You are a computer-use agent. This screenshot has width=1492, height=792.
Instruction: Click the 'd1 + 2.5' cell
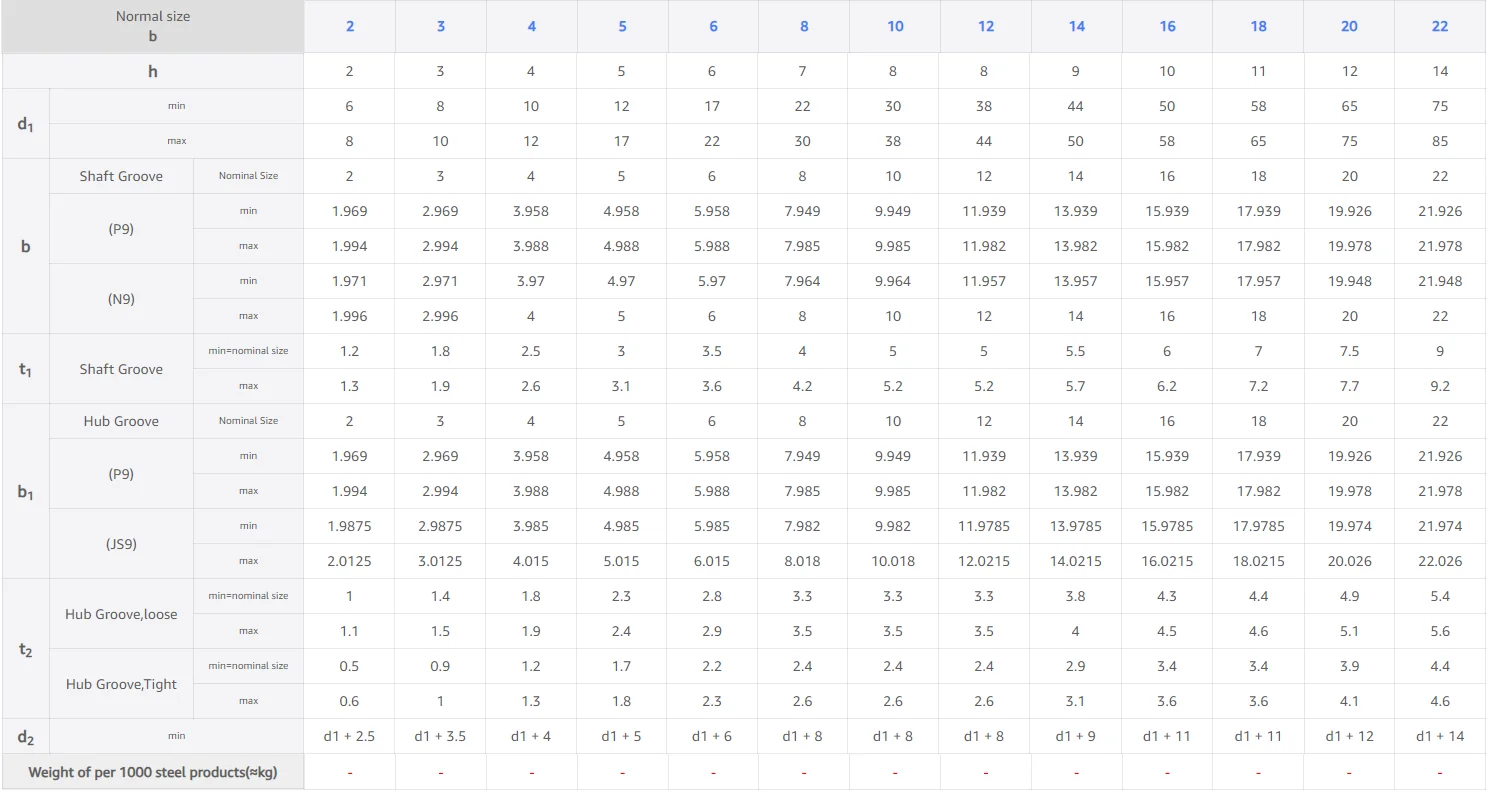pos(349,736)
